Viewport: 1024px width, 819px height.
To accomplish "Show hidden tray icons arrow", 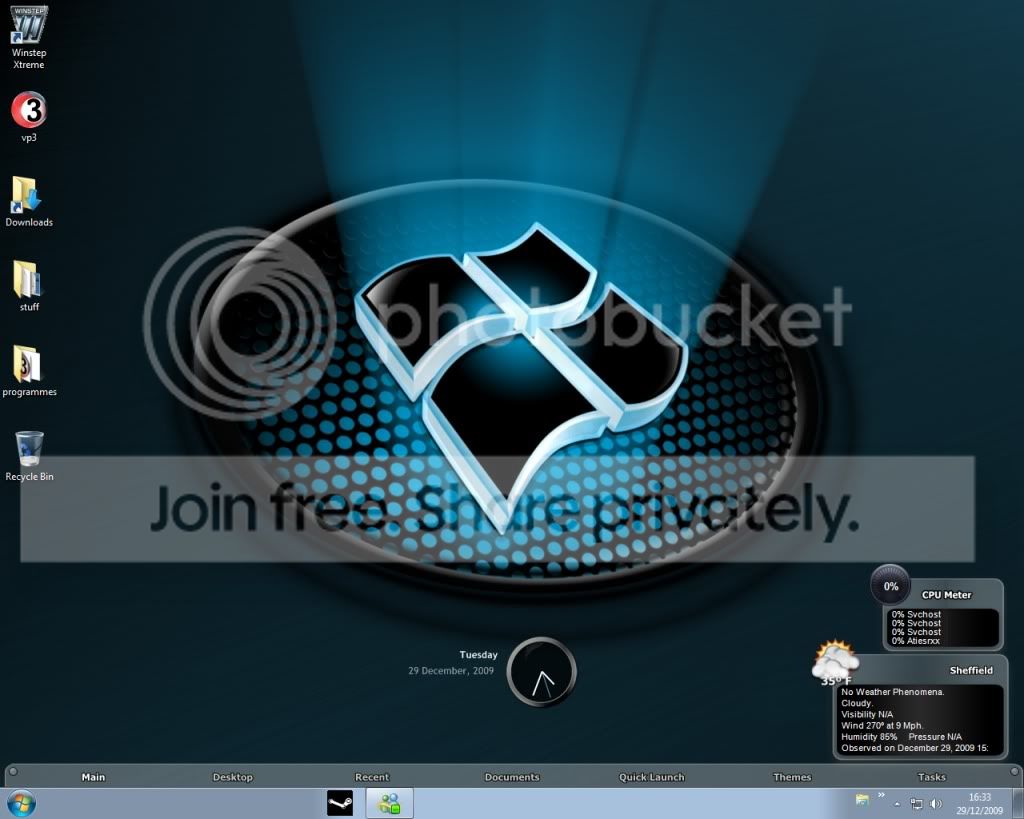I will click(897, 804).
